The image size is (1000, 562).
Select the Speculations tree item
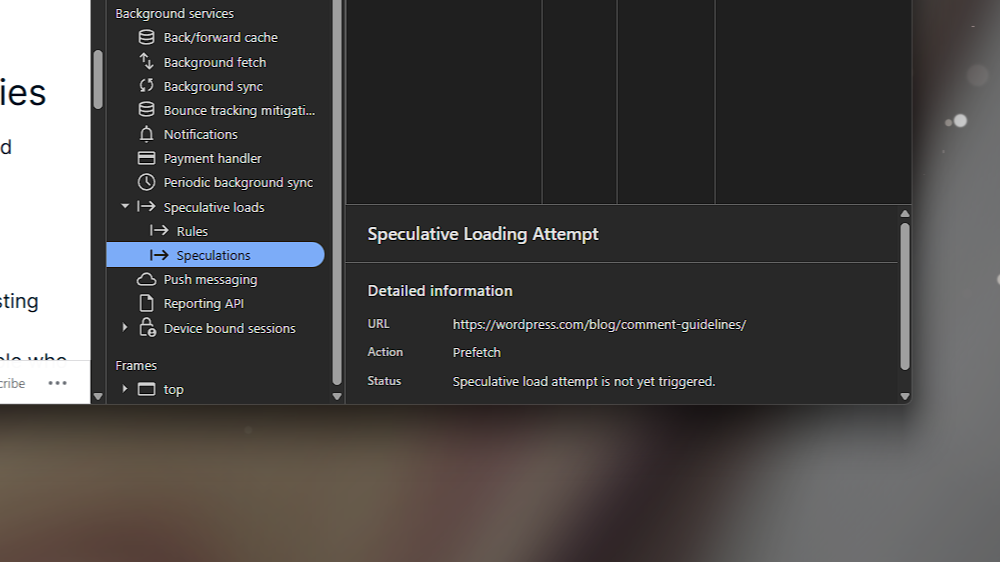tap(215, 255)
